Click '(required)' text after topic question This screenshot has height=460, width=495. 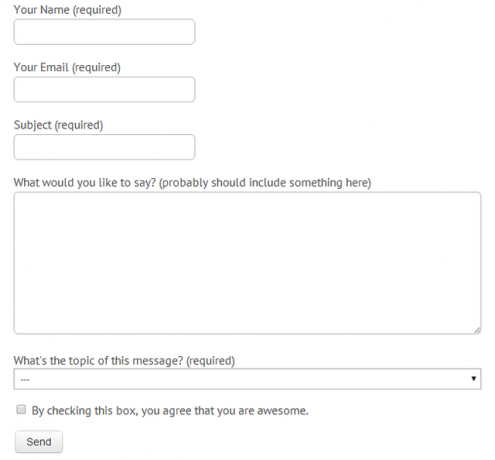pyautogui.click(x=211, y=361)
